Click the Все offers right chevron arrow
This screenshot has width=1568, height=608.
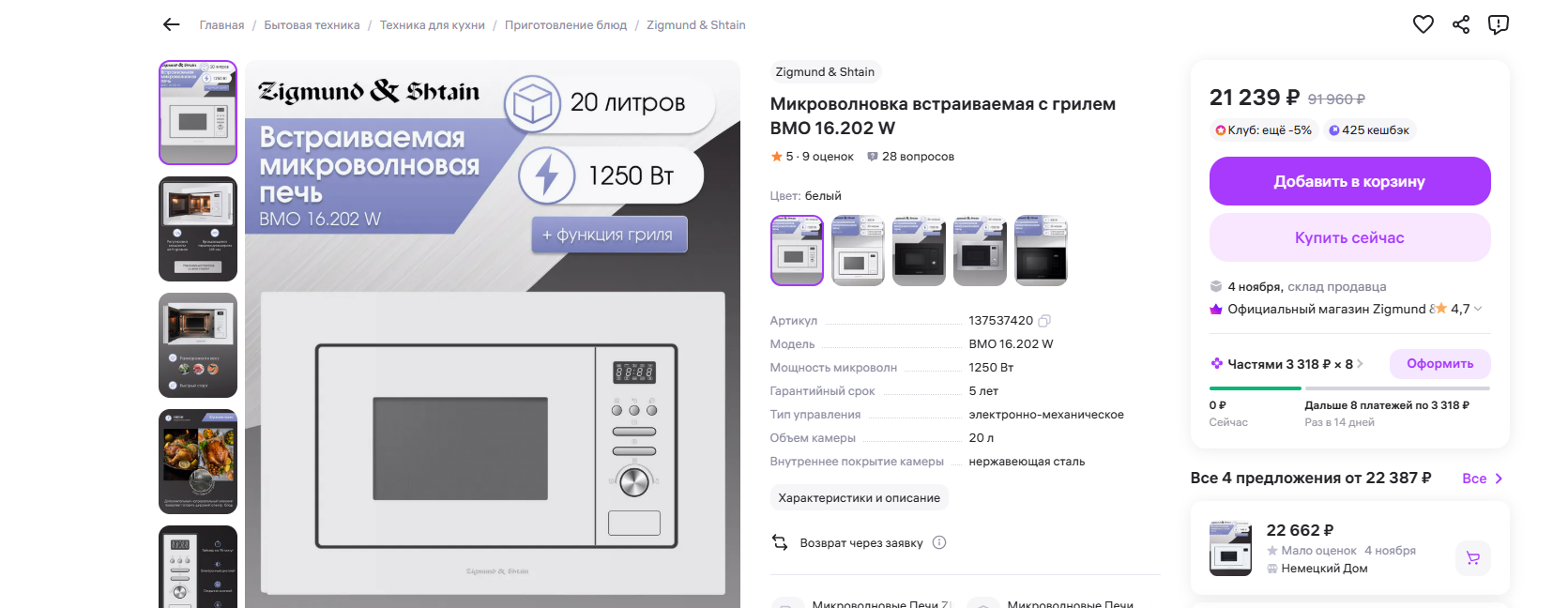tap(1499, 479)
